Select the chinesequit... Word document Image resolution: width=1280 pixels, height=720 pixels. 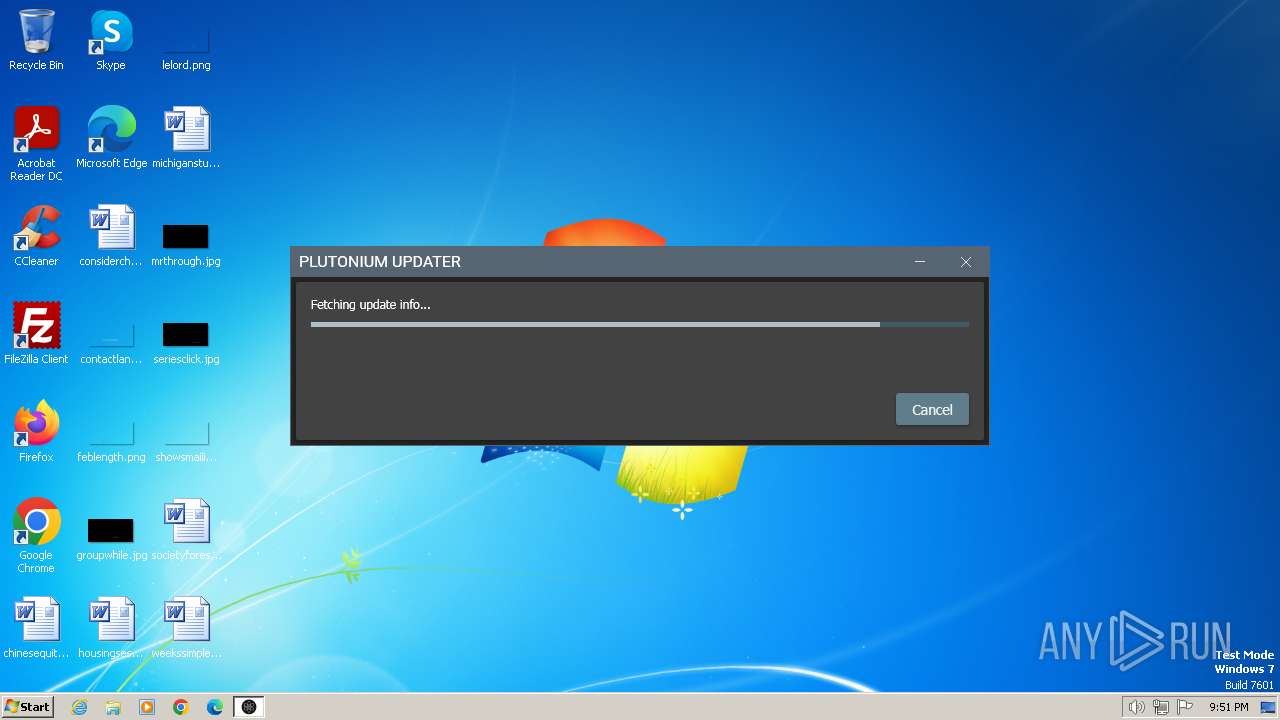(x=36, y=628)
